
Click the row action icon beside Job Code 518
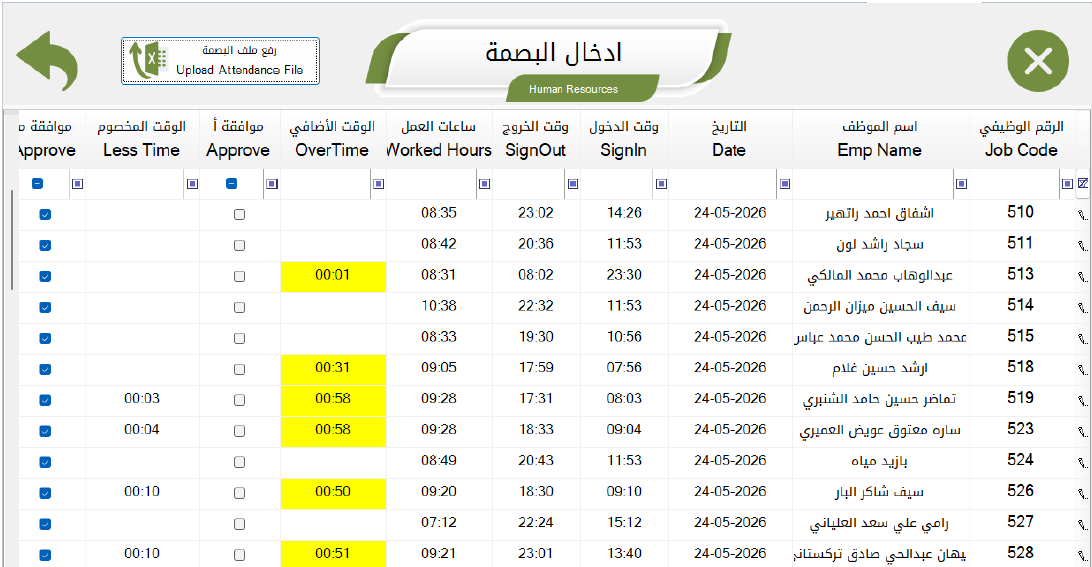(1082, 370)
